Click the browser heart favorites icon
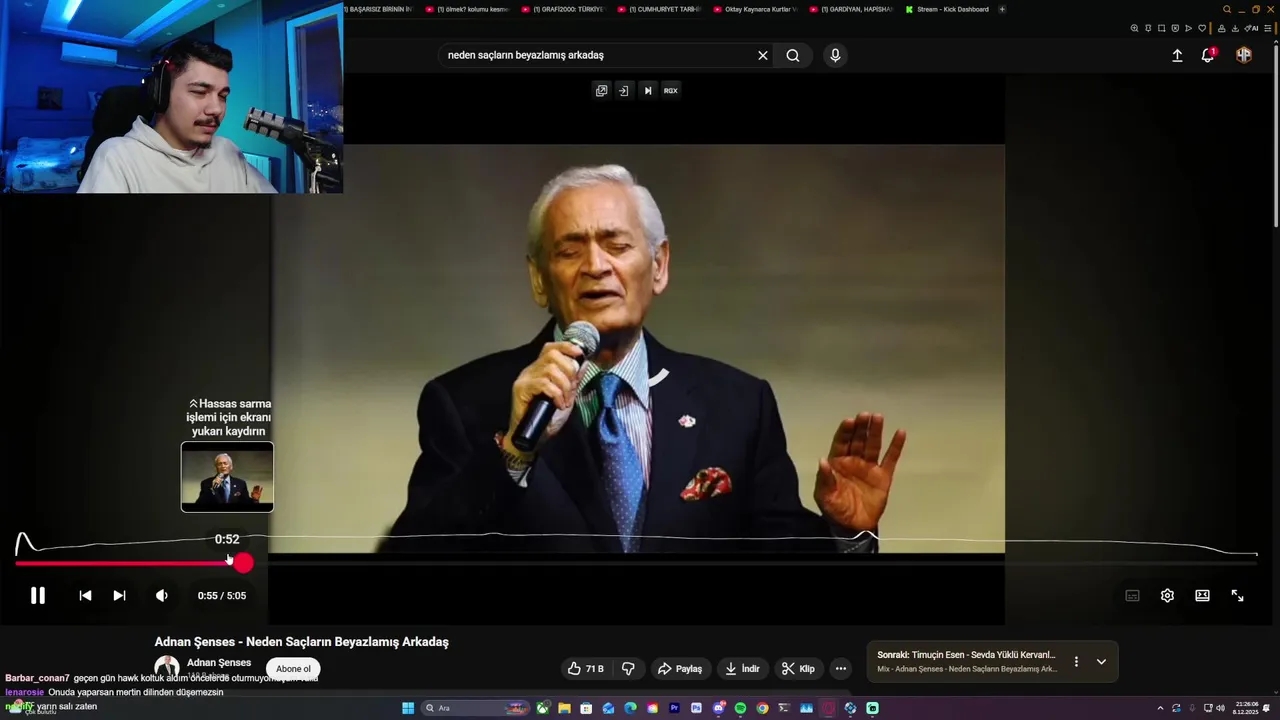1280x720 pixels. pyautogui.click(x=1202, y=28)
